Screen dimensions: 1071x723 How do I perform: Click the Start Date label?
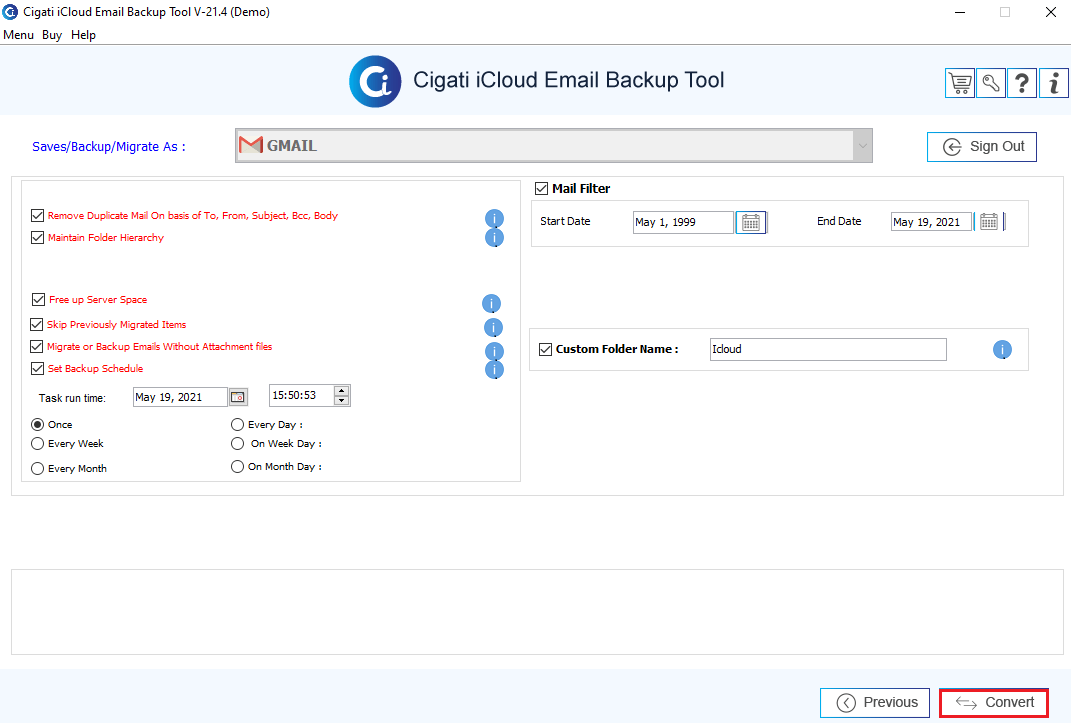point(565,221)
